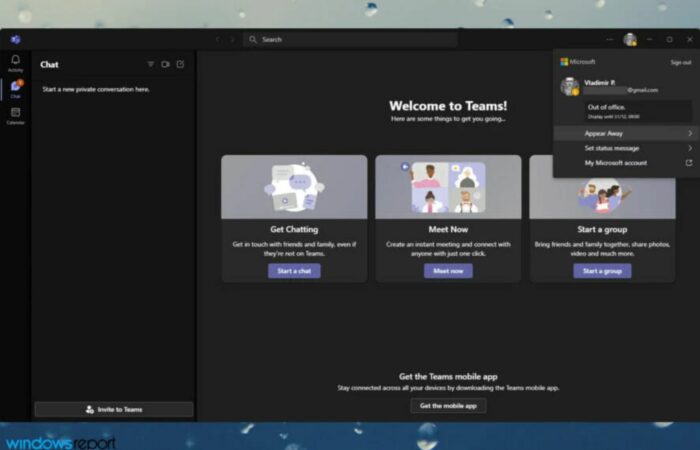Click the Vladimir P. account name
Image resolution: width=700 pixels, height=450 pixels.
tap(600, 83)
